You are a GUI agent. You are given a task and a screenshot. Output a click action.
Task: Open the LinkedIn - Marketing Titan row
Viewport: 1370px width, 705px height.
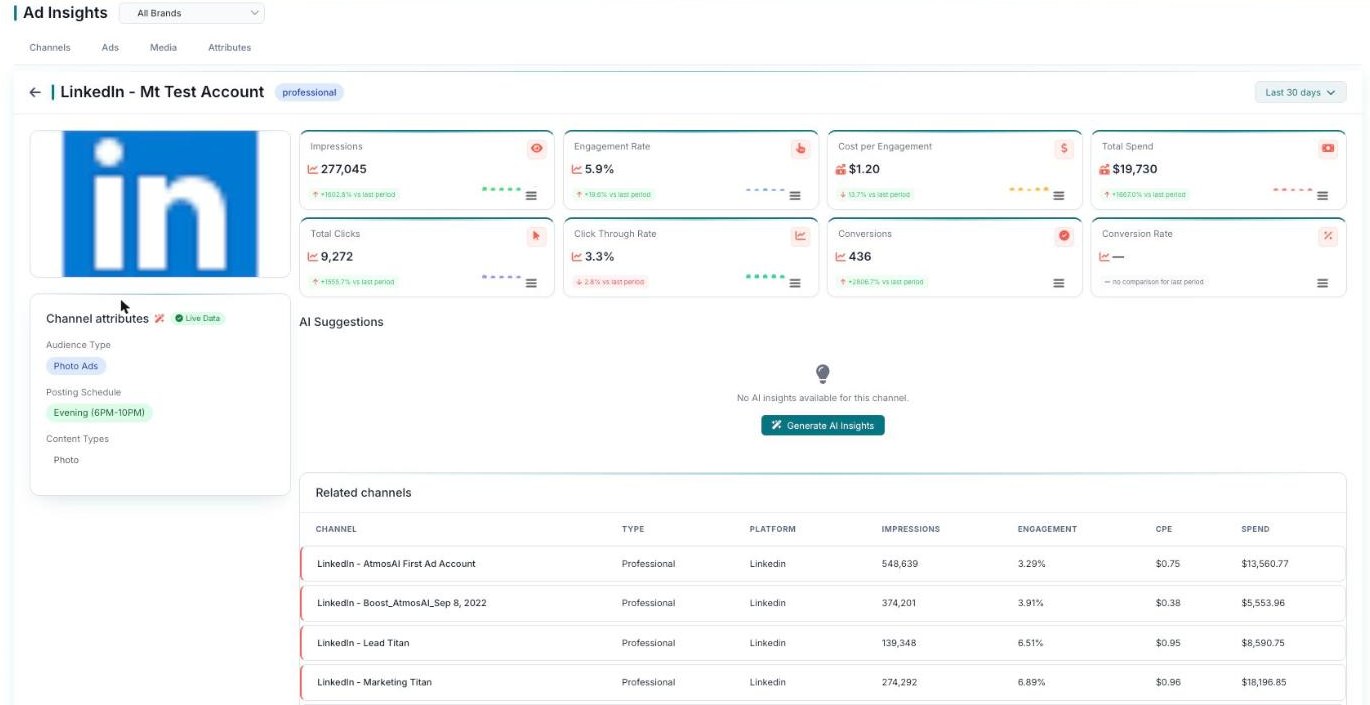[x=823, y=682]
